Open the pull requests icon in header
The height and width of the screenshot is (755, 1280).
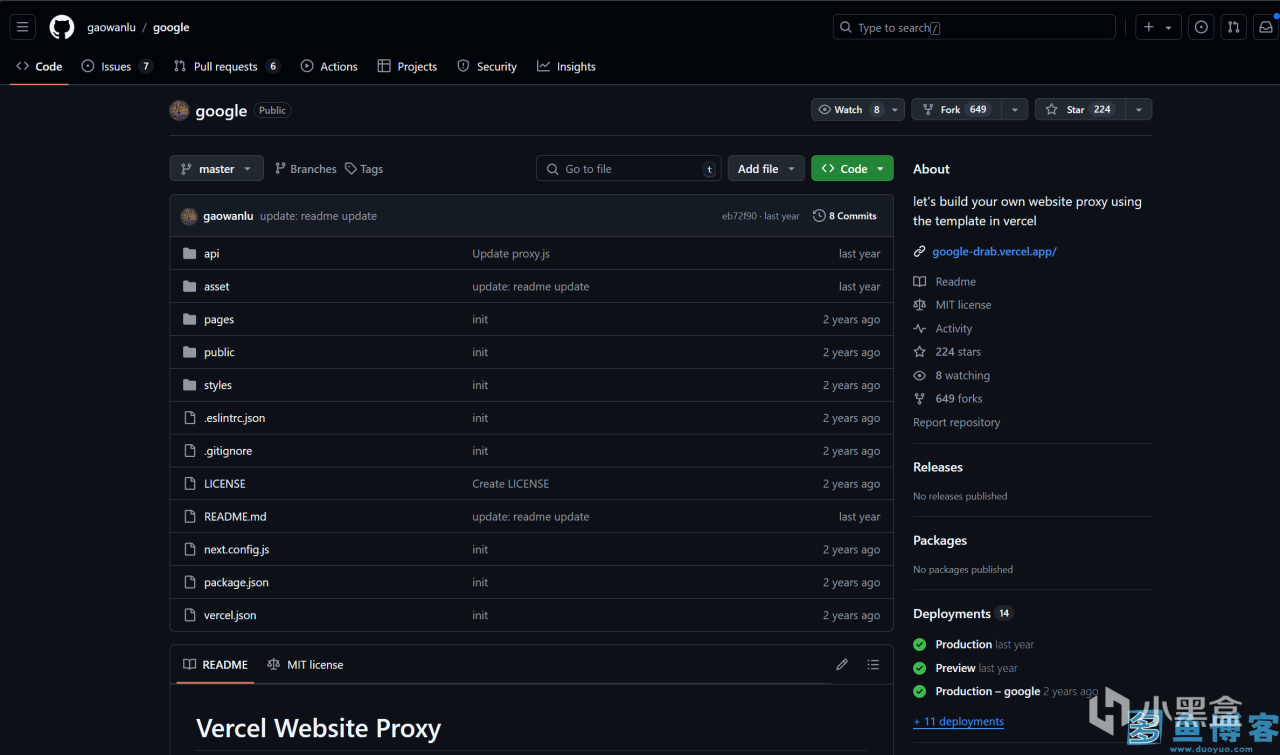(x=1233, y=27)
